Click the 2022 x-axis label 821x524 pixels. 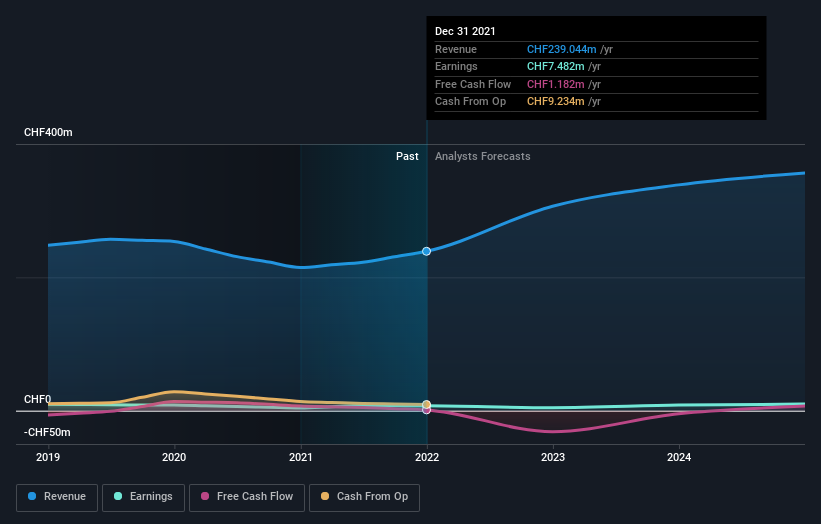click(427, 458)
